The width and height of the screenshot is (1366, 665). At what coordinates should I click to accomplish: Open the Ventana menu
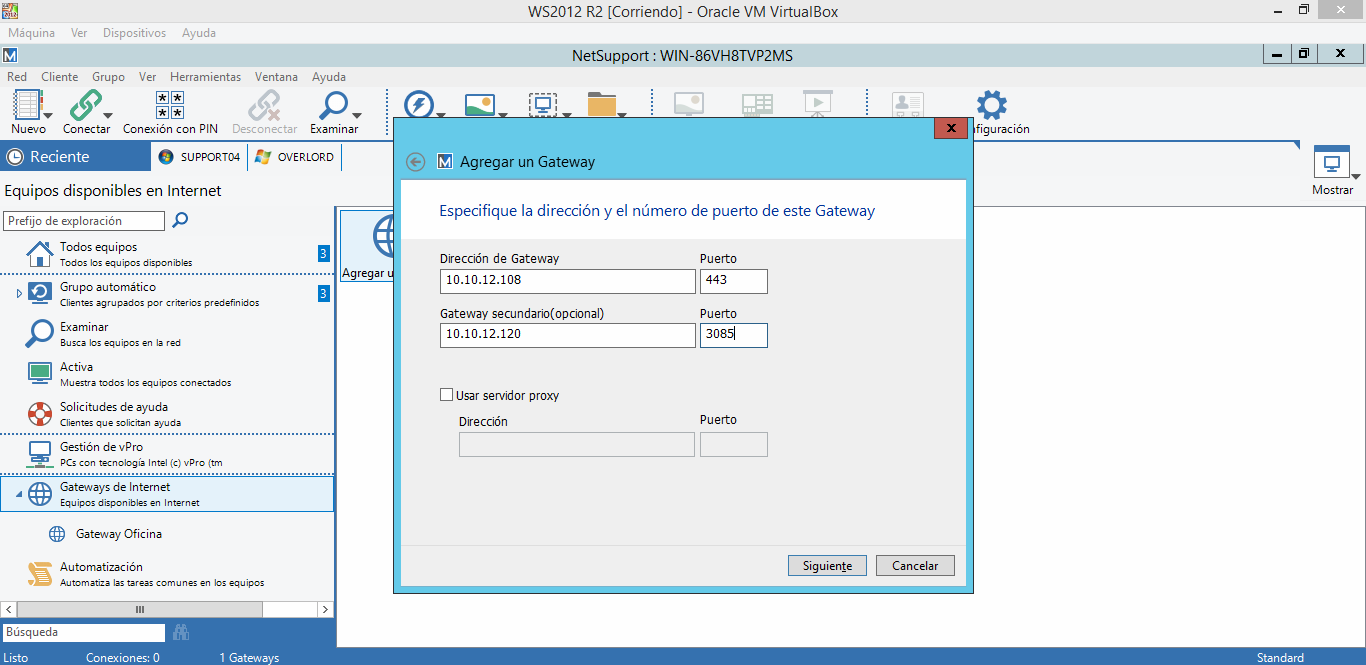coord(276,77)
